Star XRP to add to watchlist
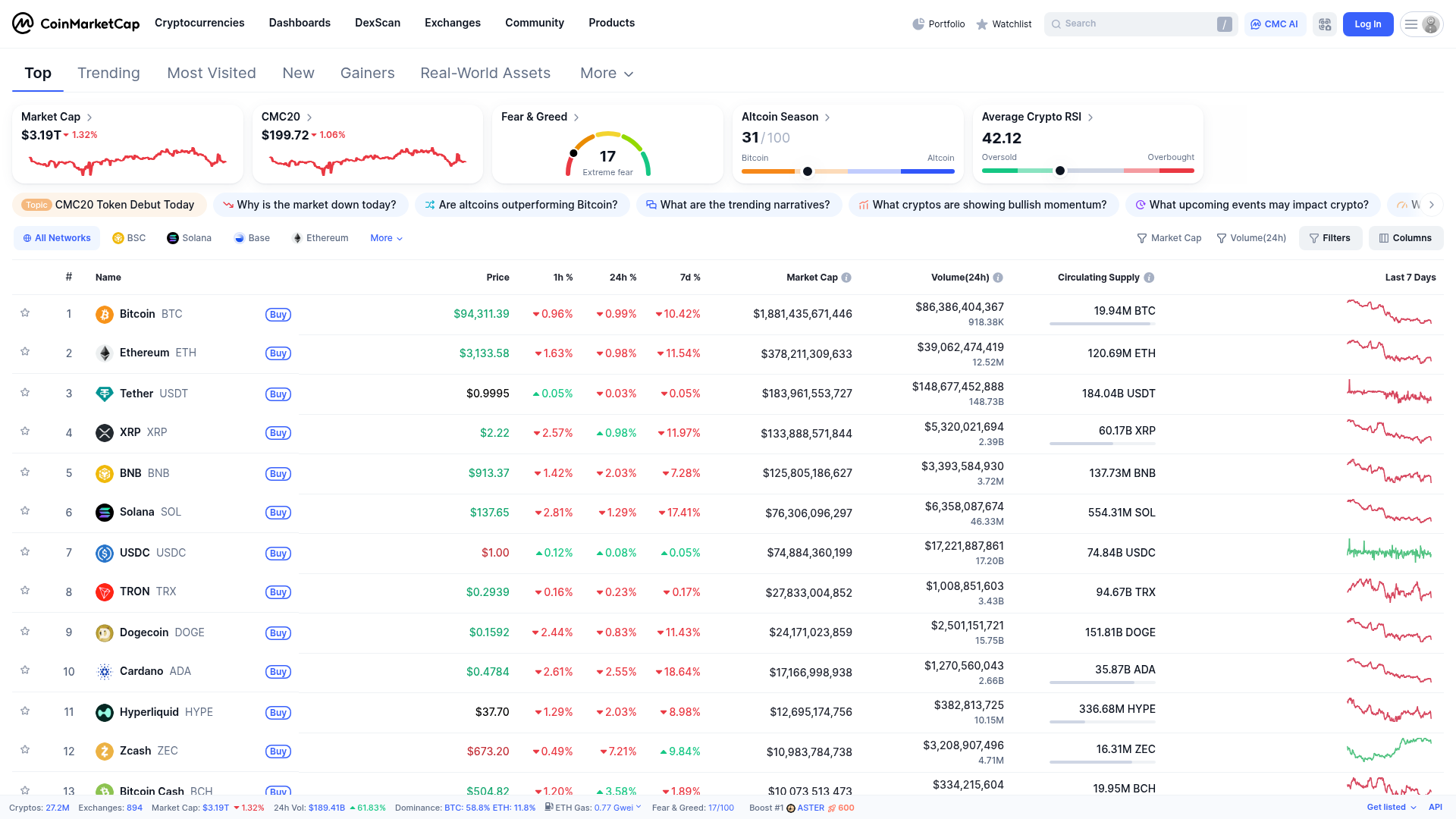1456x819 pixels. coord(25,431)
